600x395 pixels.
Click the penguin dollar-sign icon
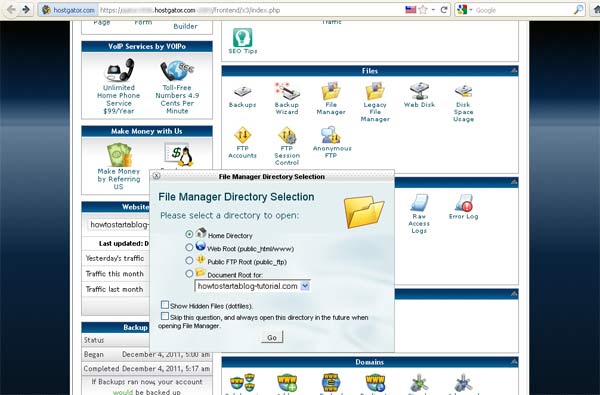pos(179,155)
